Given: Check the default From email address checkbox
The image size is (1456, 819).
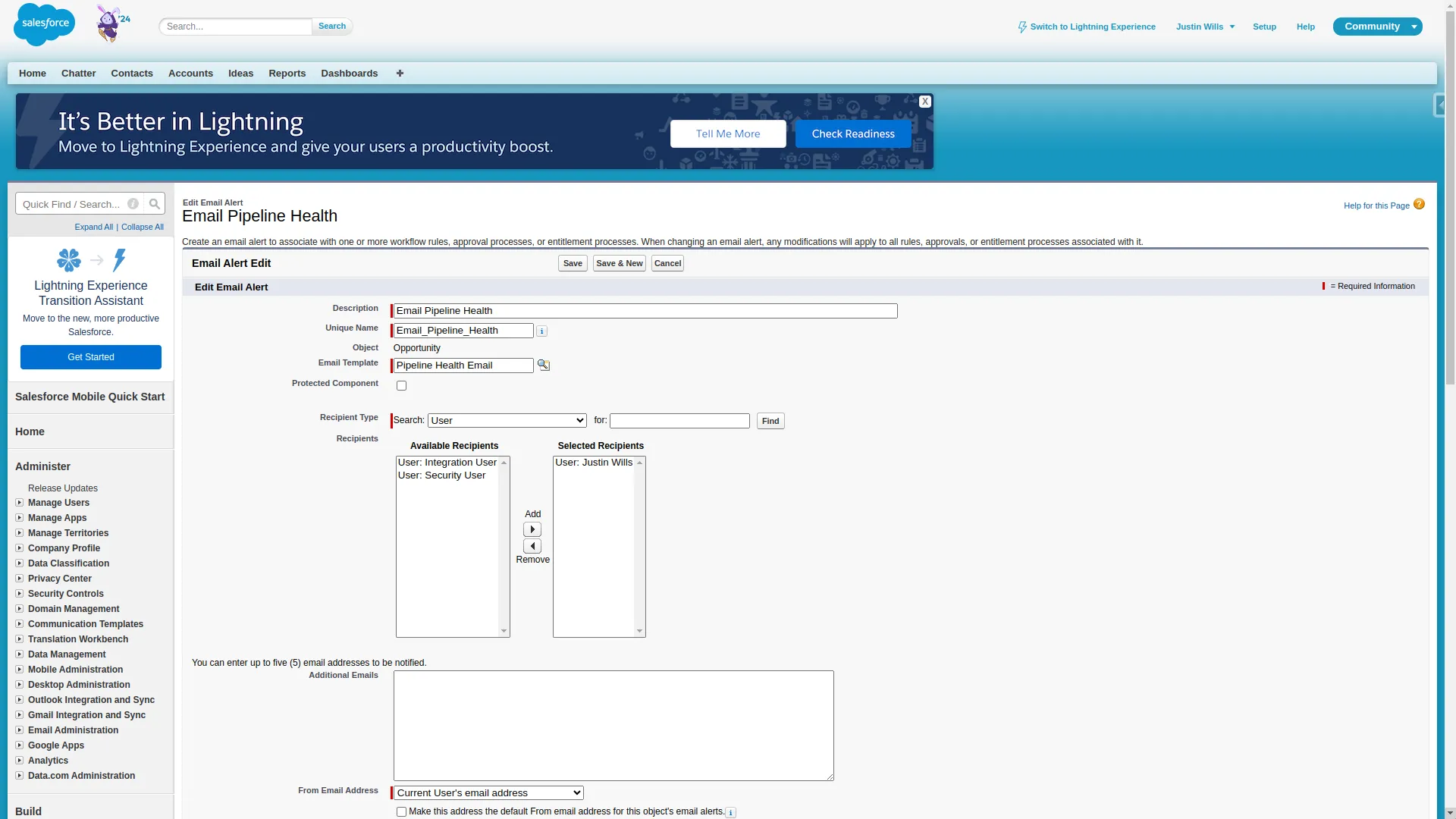Looking at the screenshot, I should coord(402,812).
